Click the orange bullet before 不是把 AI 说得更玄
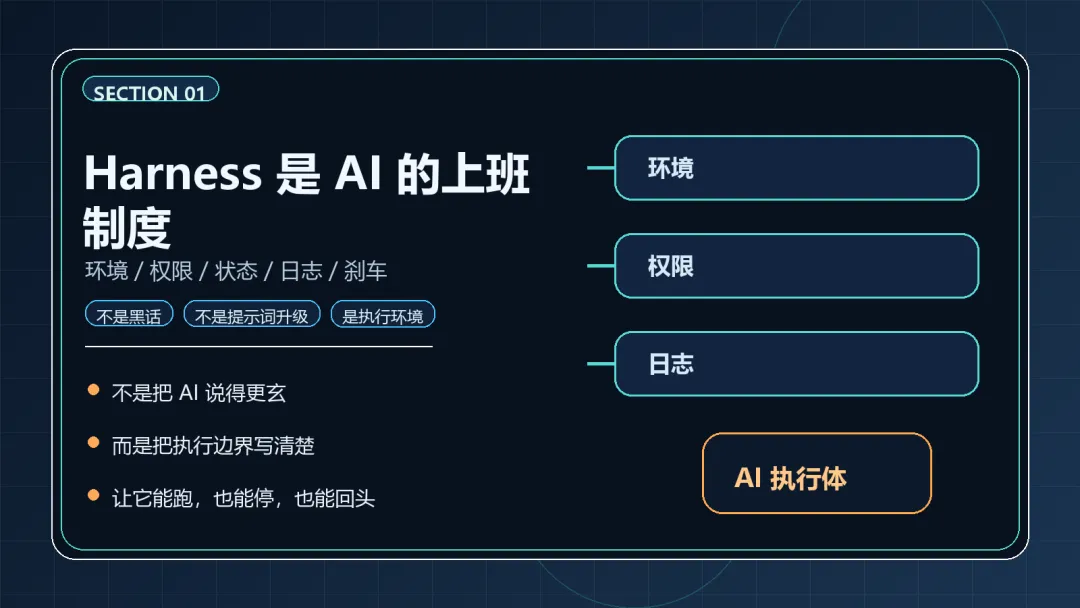This screenshot has width=1080, height=608. [93, 390]
